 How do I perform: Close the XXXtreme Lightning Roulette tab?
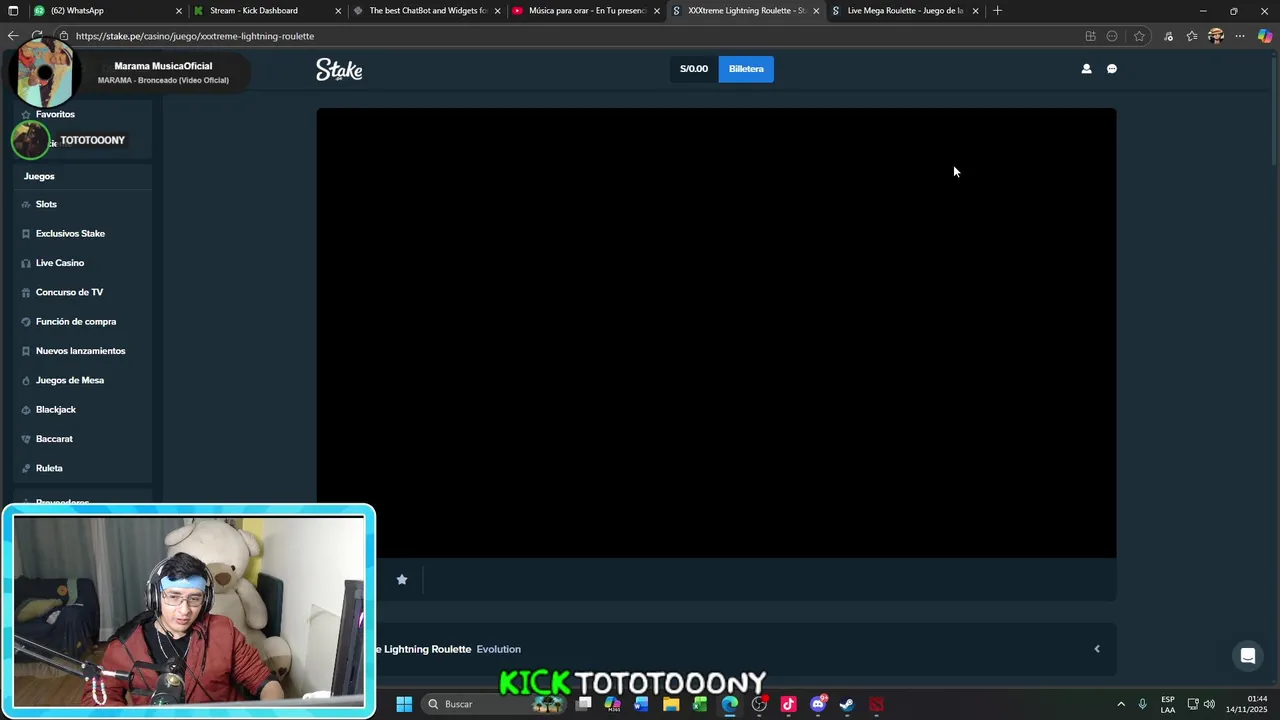[816, 11]
